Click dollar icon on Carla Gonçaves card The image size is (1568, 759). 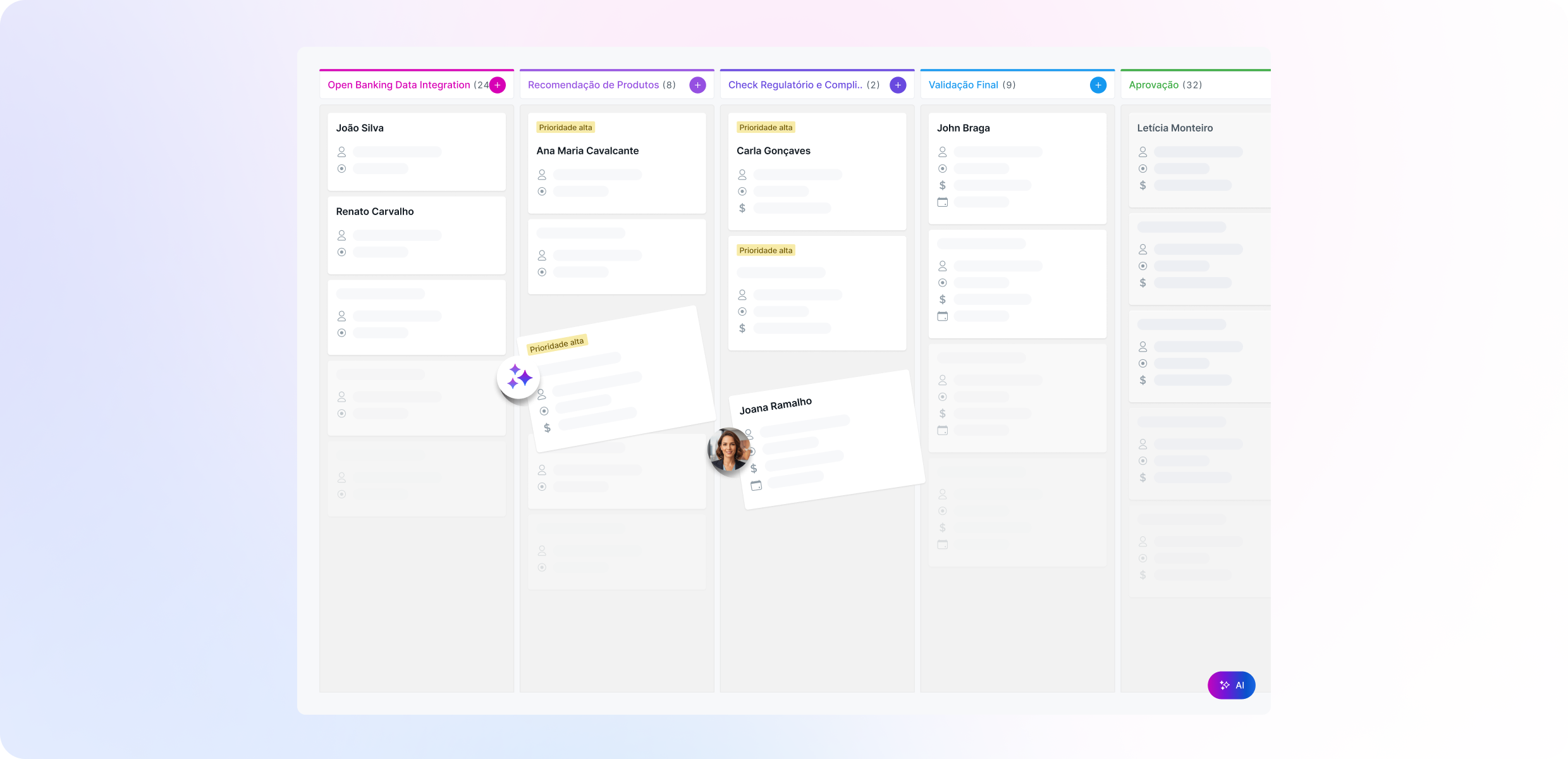tap(742, 208)
